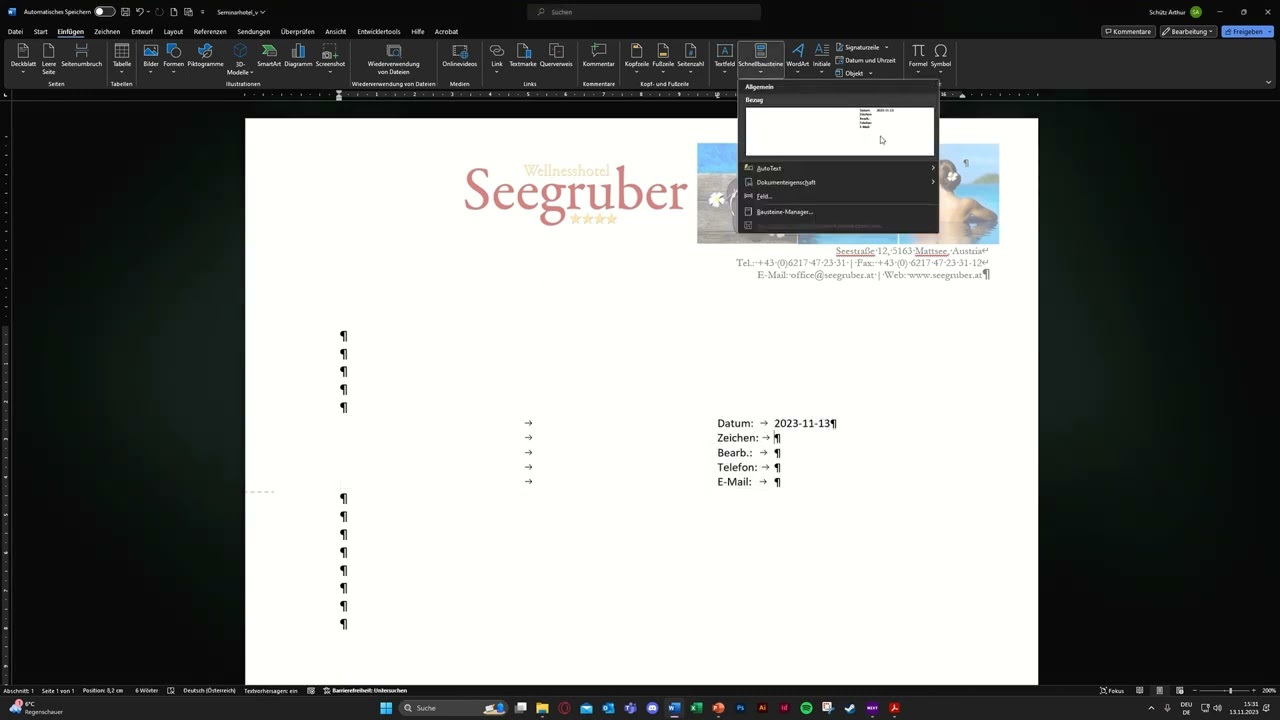1280x720 pixels.
Task: Click the save icon in title bar
Action: tap(124, 12)
